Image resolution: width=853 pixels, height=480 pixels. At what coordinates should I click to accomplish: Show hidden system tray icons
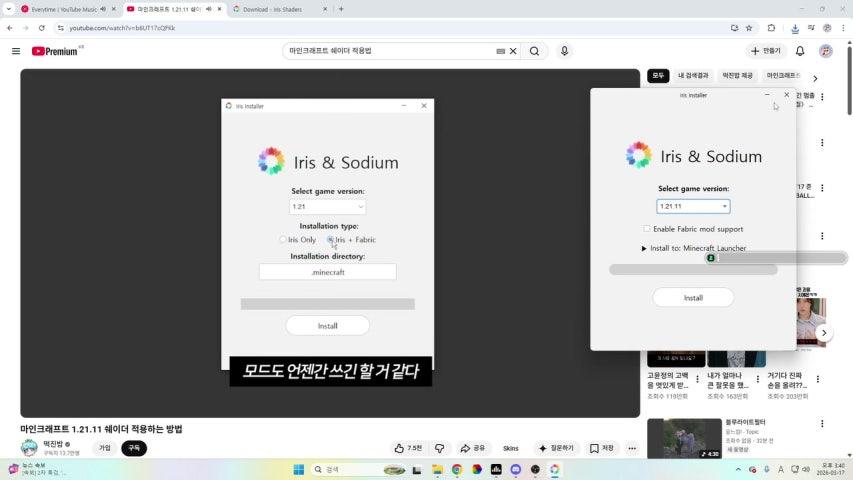[738, 469]
